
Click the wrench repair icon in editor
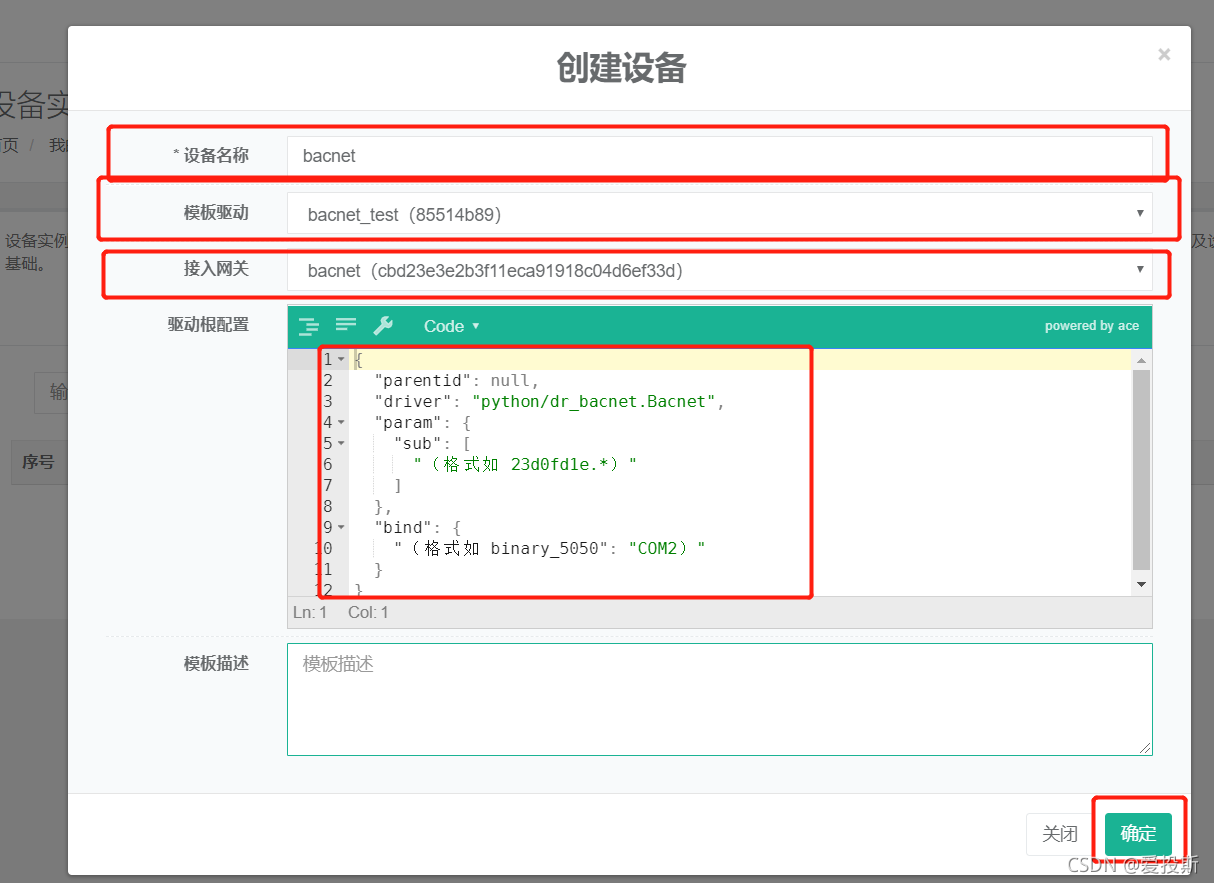[383, 326]
